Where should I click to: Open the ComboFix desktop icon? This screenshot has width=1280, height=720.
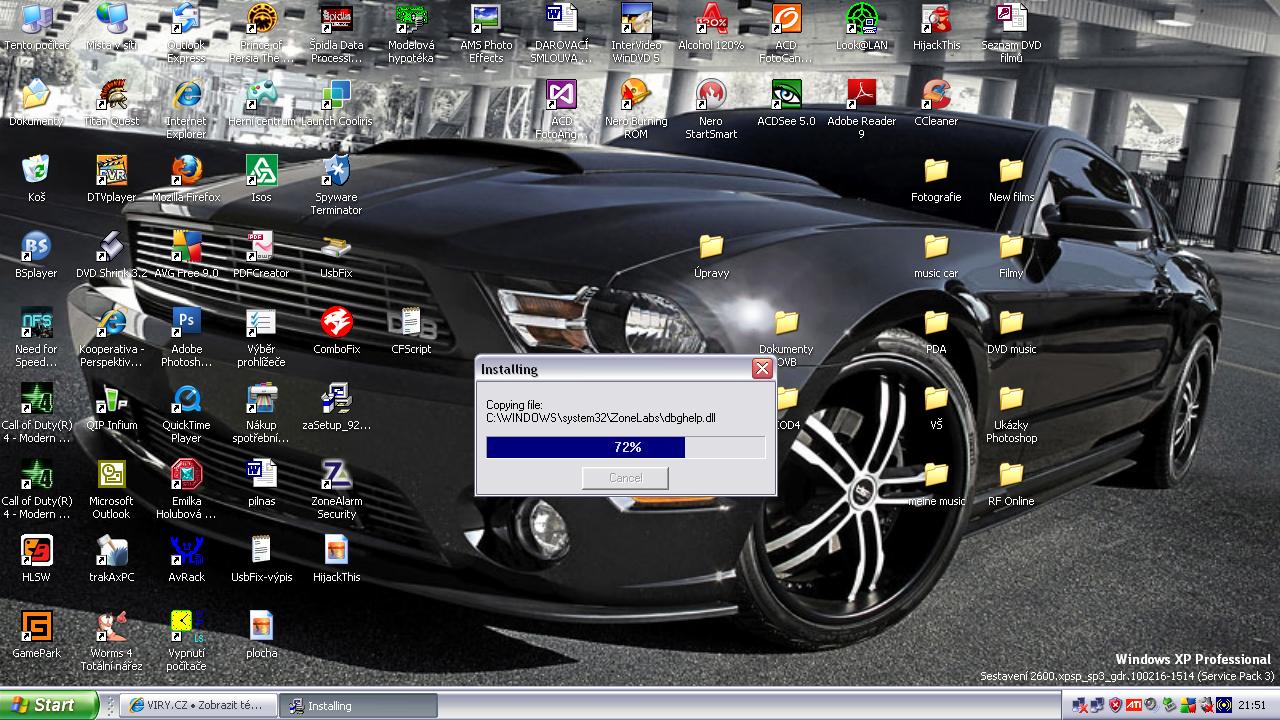pos(336,324)
